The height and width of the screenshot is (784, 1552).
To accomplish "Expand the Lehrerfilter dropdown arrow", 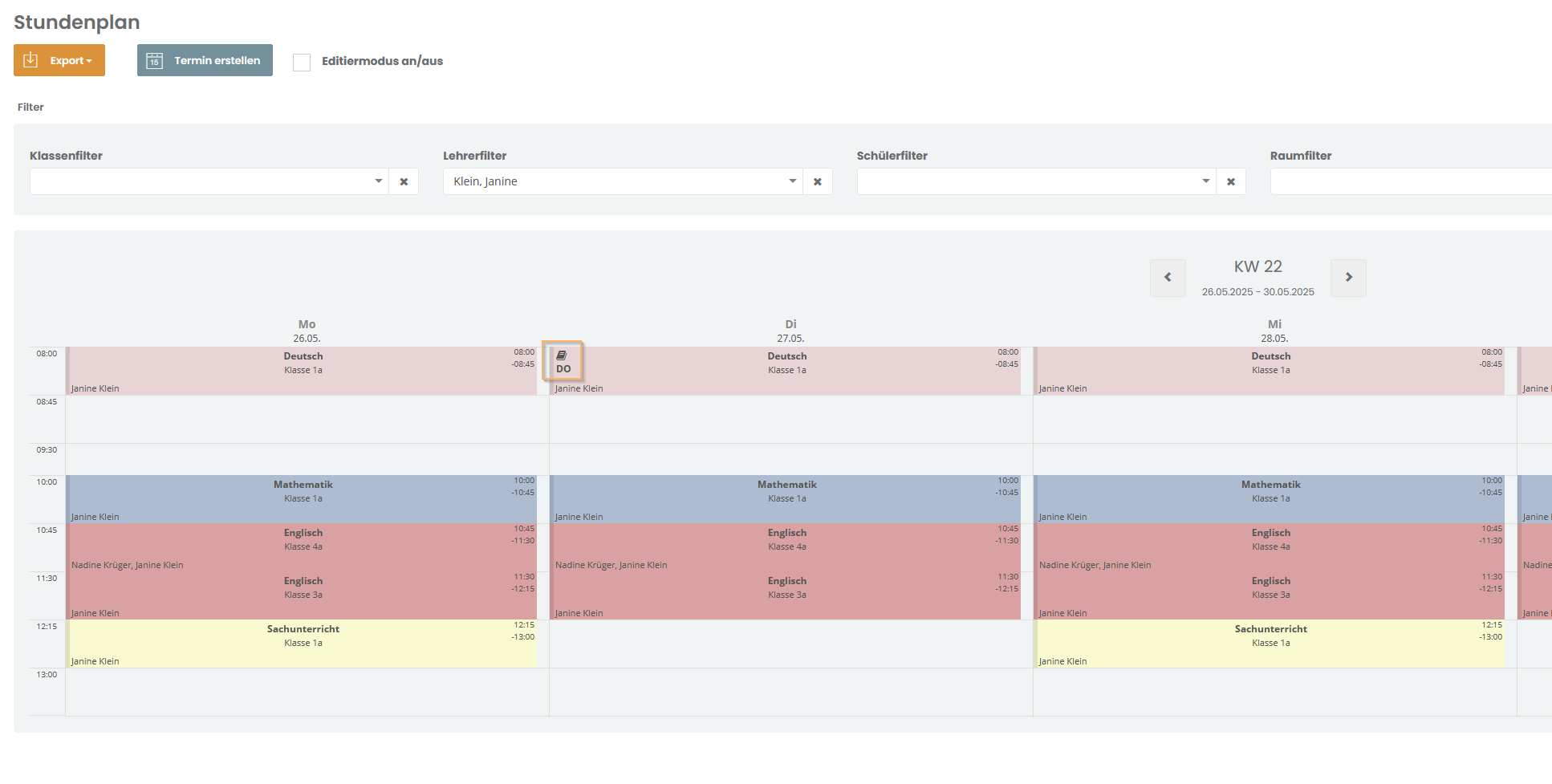I will (792, 181).
